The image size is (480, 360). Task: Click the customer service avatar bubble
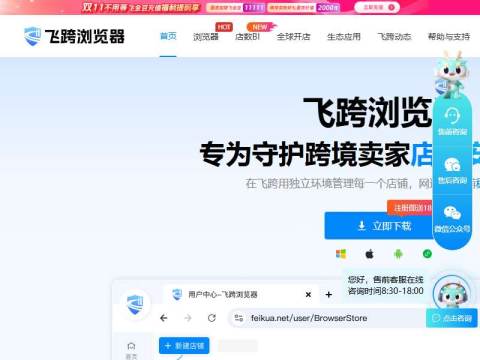tap(452, 293)
